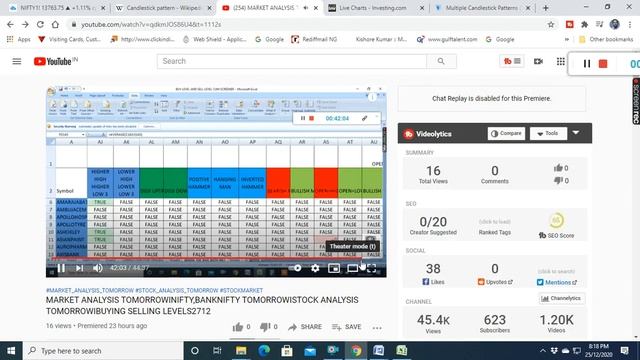The height and width of the screenshot is (360, 640).
Task: Click the browser address bar
Action: 306,24
